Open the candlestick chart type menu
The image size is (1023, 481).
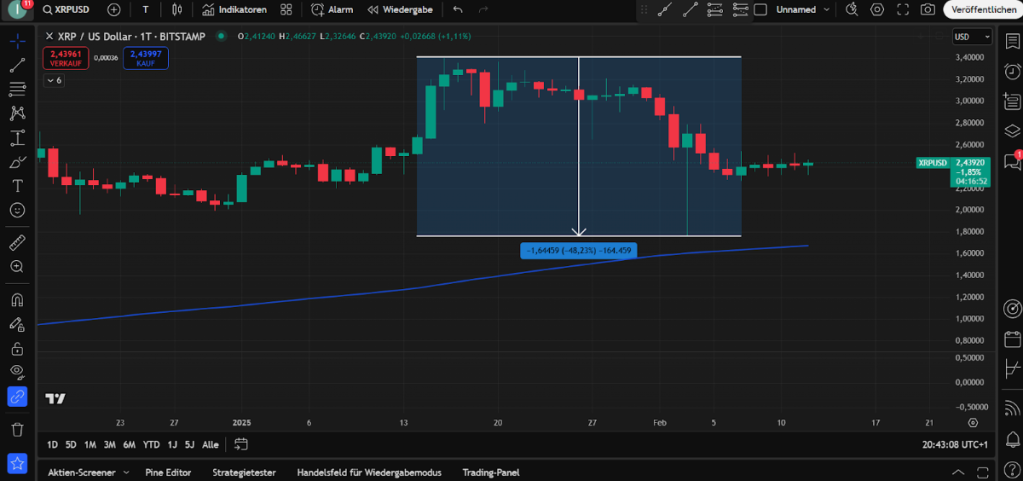[177, 10]
